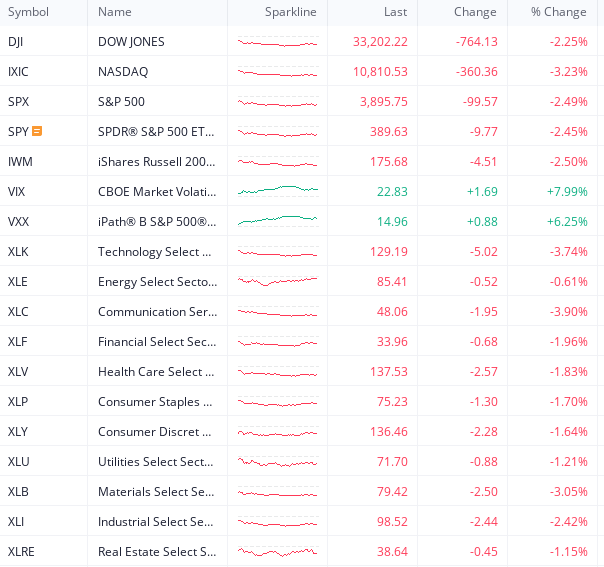Click the last price 3,895.75

tap(384, 102)
